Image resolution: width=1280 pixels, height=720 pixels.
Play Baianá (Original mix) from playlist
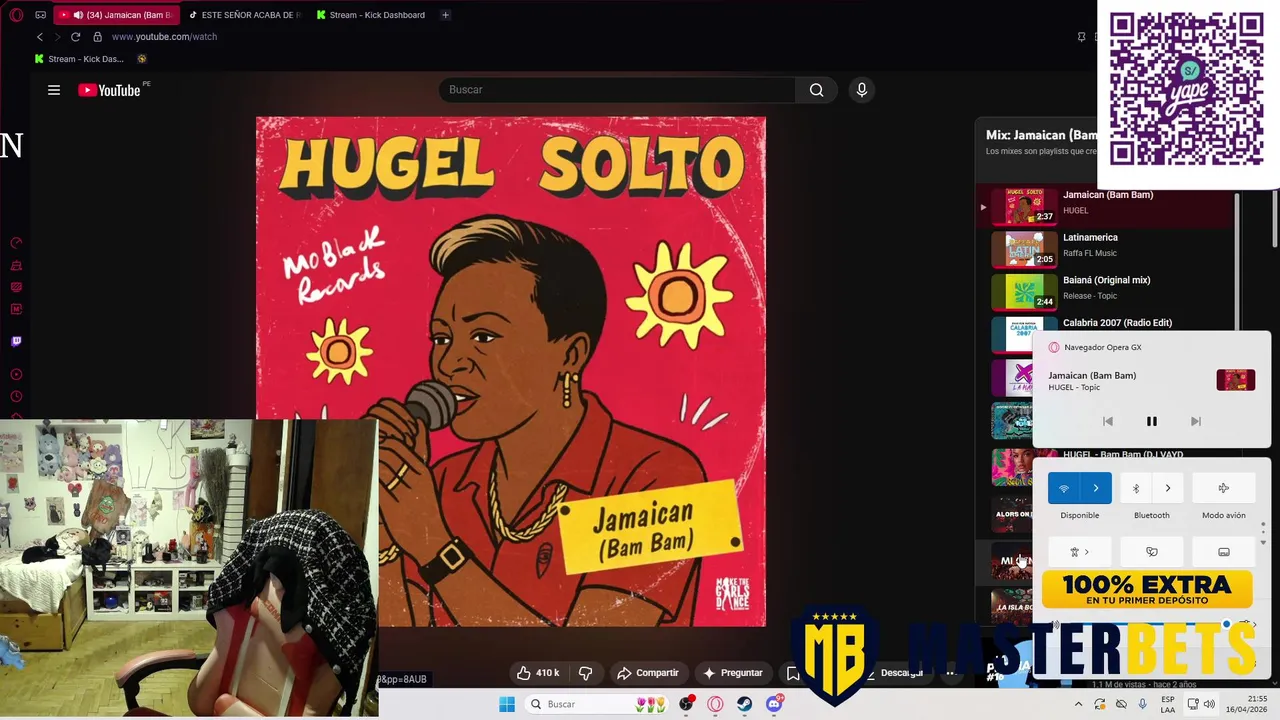[x=1107, y=291]
